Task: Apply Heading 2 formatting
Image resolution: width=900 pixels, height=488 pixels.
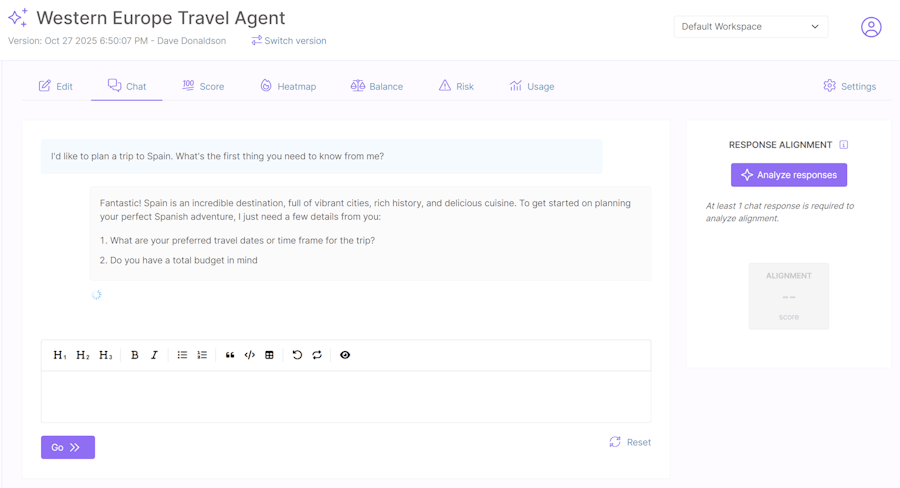Action: pos(83,355)
